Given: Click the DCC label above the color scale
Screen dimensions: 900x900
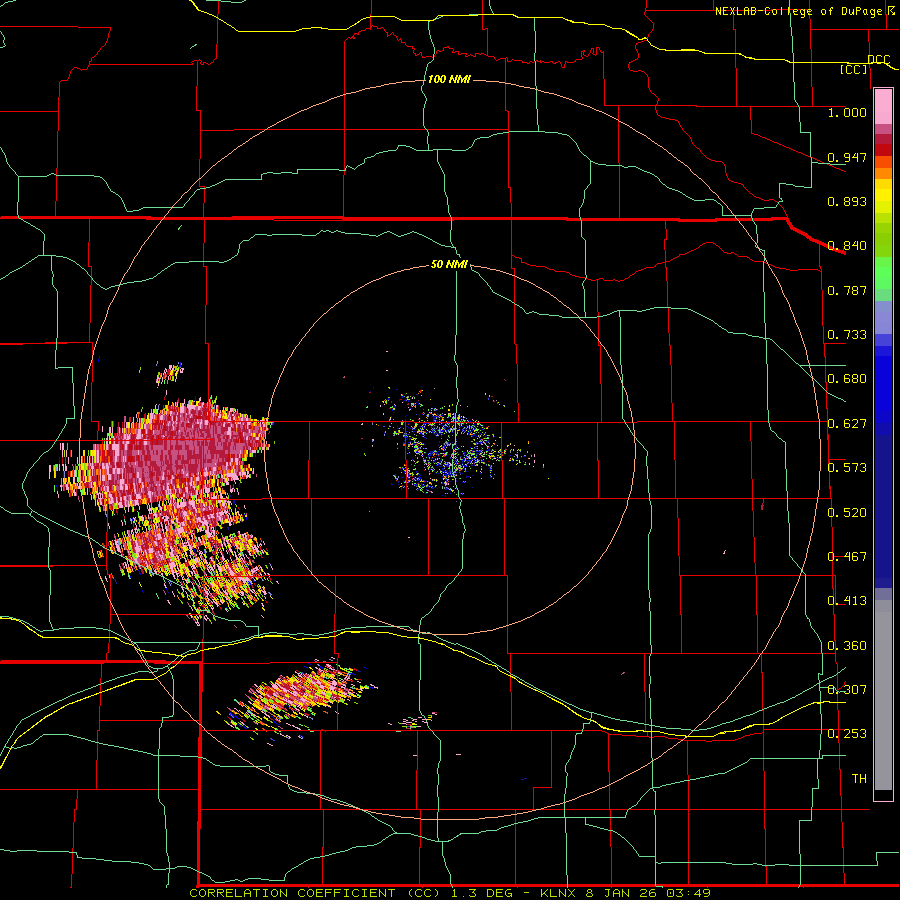Looking at the screenshot, I should click(879, 59).
